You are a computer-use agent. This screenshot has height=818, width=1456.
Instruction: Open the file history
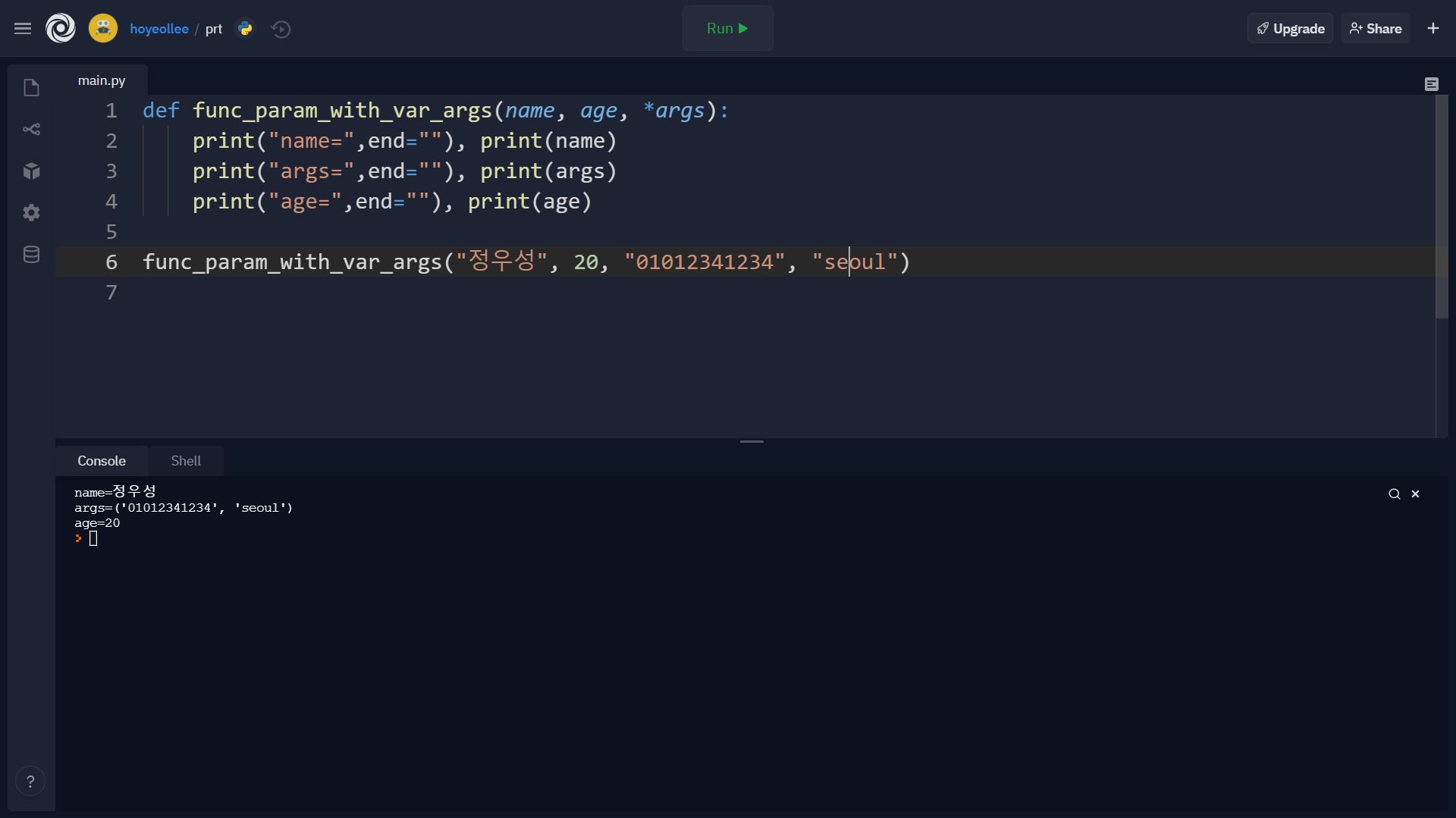281,30
